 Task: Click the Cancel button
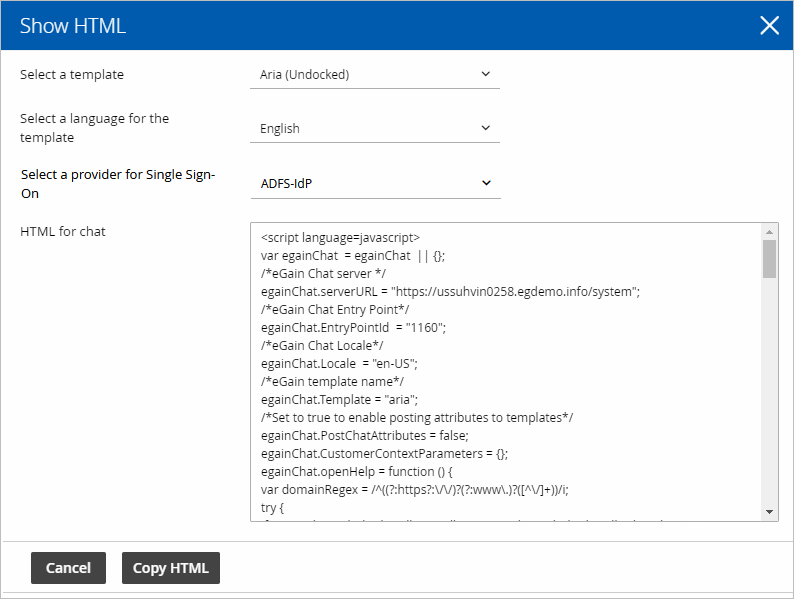[x=68, y=568]
